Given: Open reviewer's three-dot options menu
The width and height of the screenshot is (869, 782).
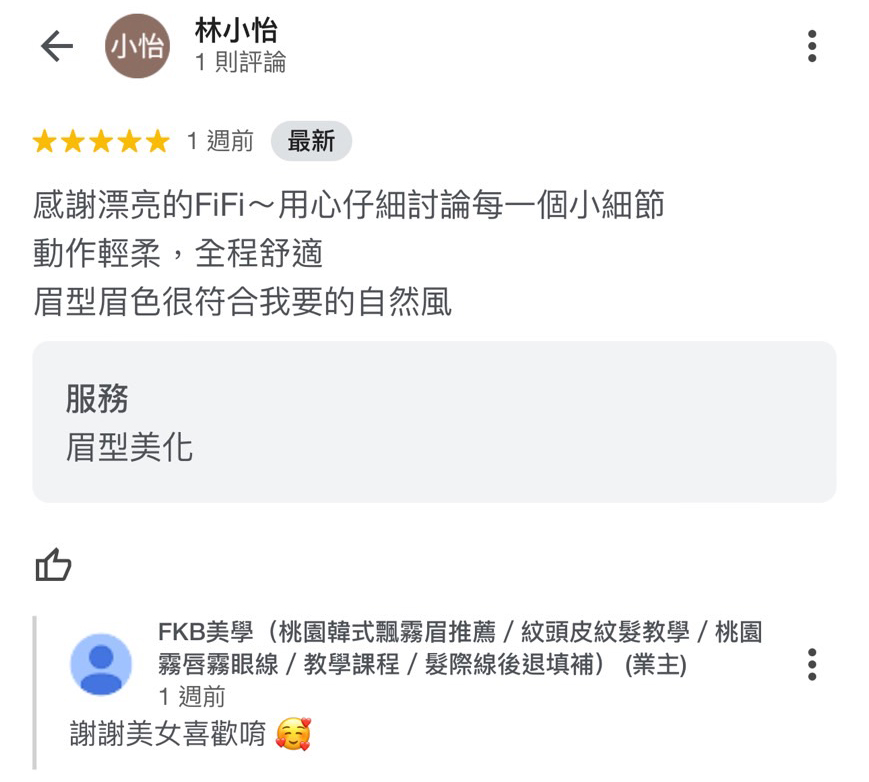Looking at the screenshot, I should (x=812, y=46).
